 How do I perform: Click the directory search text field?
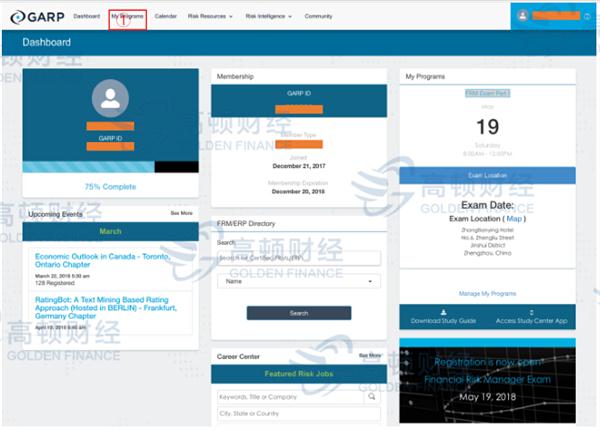(x=299, y=258)
